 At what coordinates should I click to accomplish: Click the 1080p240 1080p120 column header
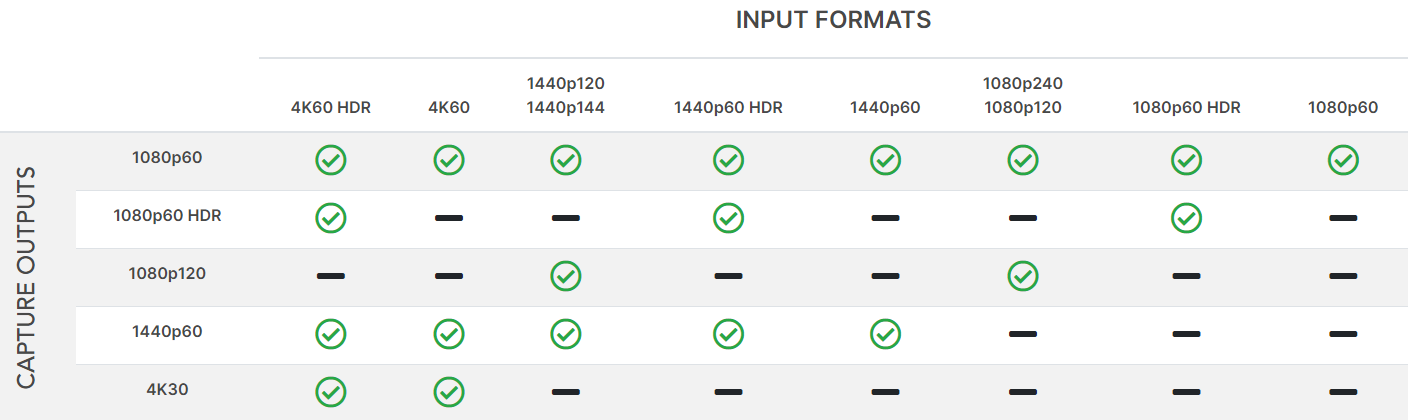point(1023,96)
